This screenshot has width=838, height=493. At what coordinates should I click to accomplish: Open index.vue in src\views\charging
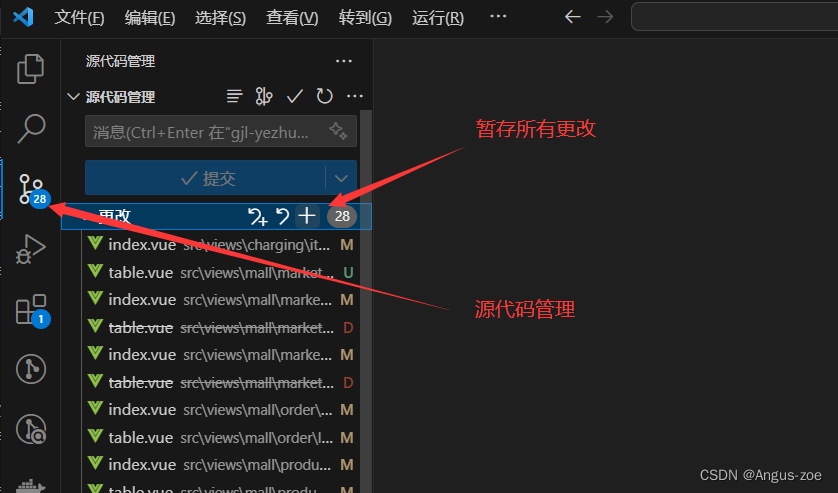219,245
